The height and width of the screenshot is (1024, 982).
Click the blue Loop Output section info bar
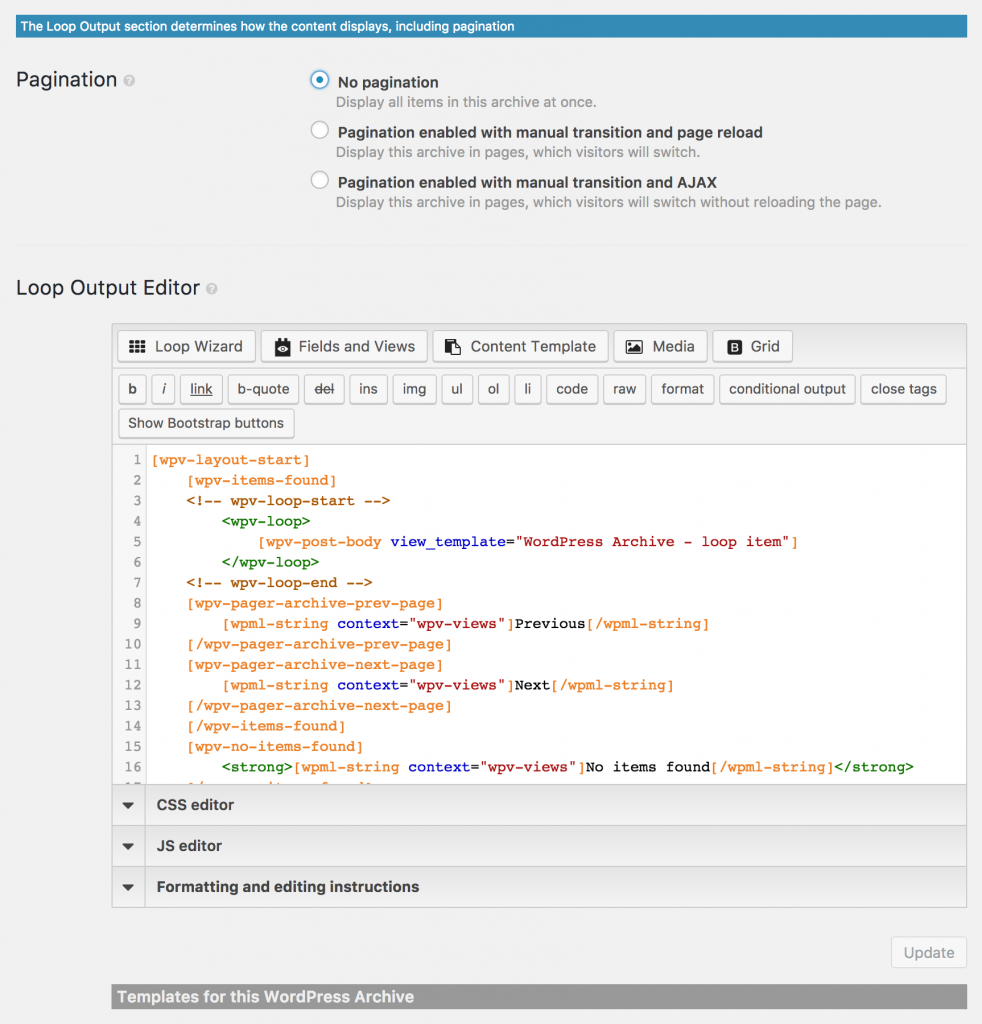[491, 26]
